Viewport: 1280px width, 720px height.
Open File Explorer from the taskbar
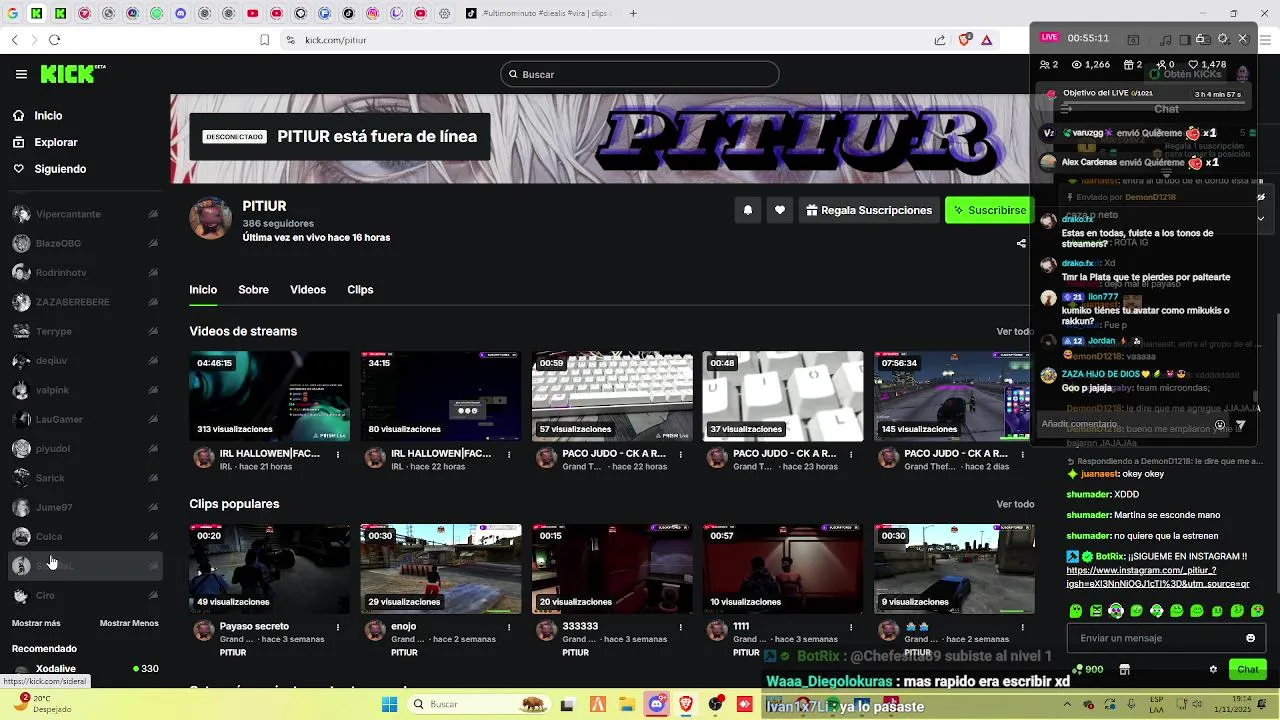tap(627, 704)
